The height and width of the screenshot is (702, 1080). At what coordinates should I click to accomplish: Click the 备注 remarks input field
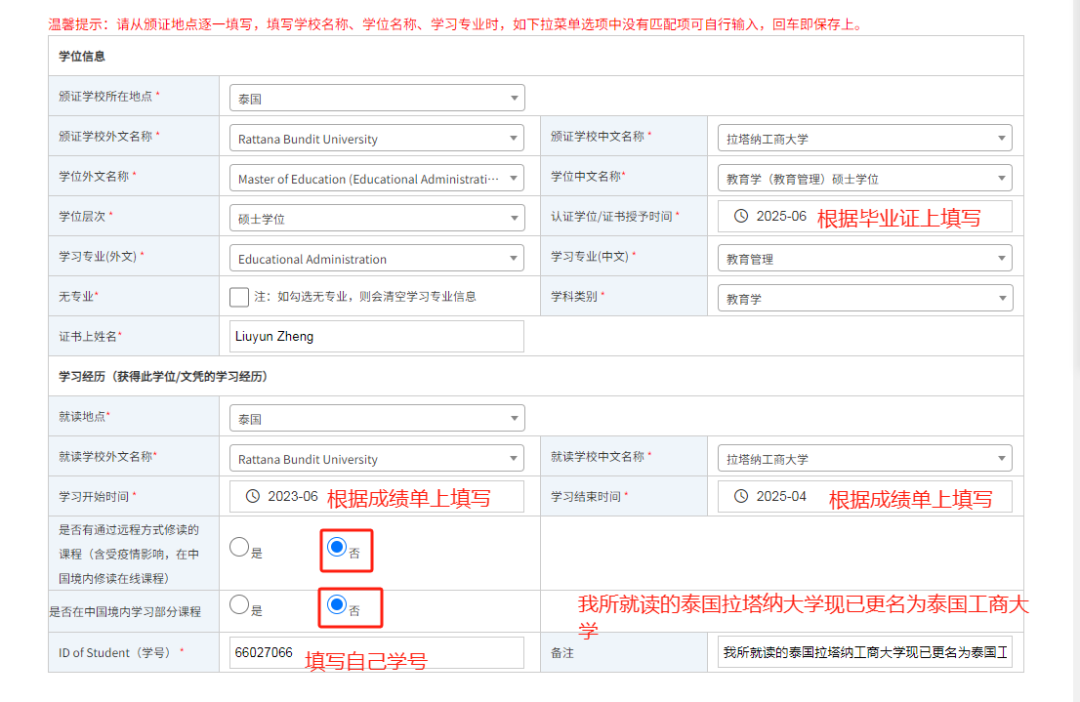[x=864, y=653]
